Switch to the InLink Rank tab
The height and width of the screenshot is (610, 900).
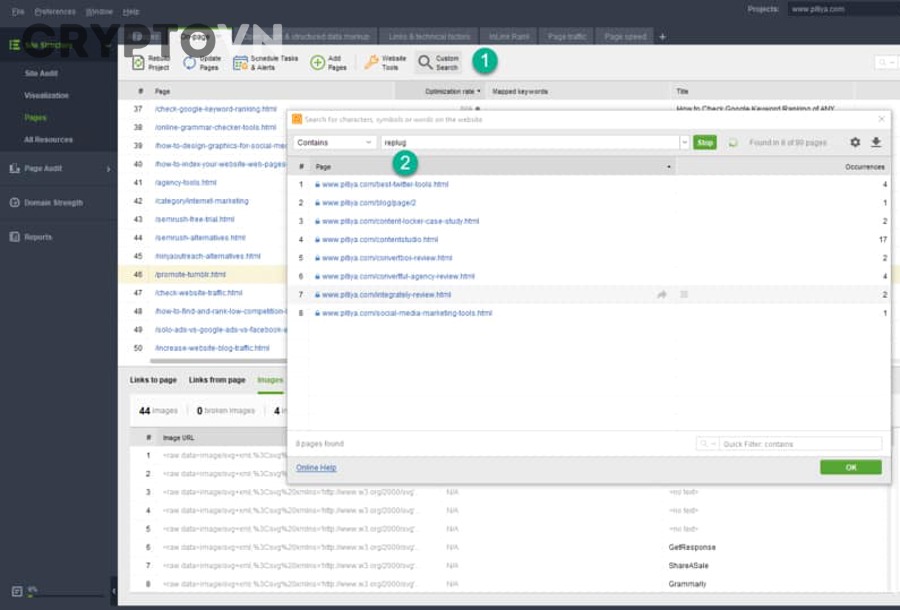point(509,37)
